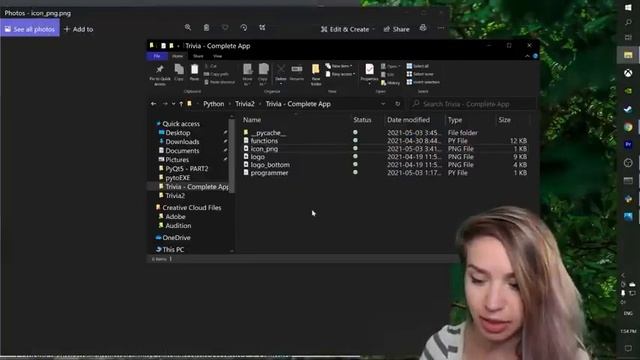640x360 pixels.
Task: Create a New folder from the ribbon
Action: (316, 74)
